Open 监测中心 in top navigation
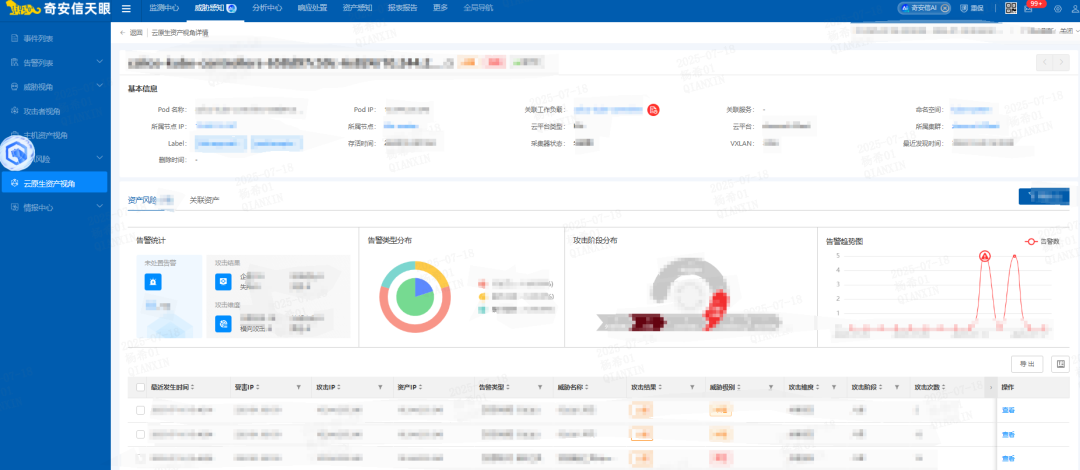The image size is (1080, 470). click(x=164, y=8)
